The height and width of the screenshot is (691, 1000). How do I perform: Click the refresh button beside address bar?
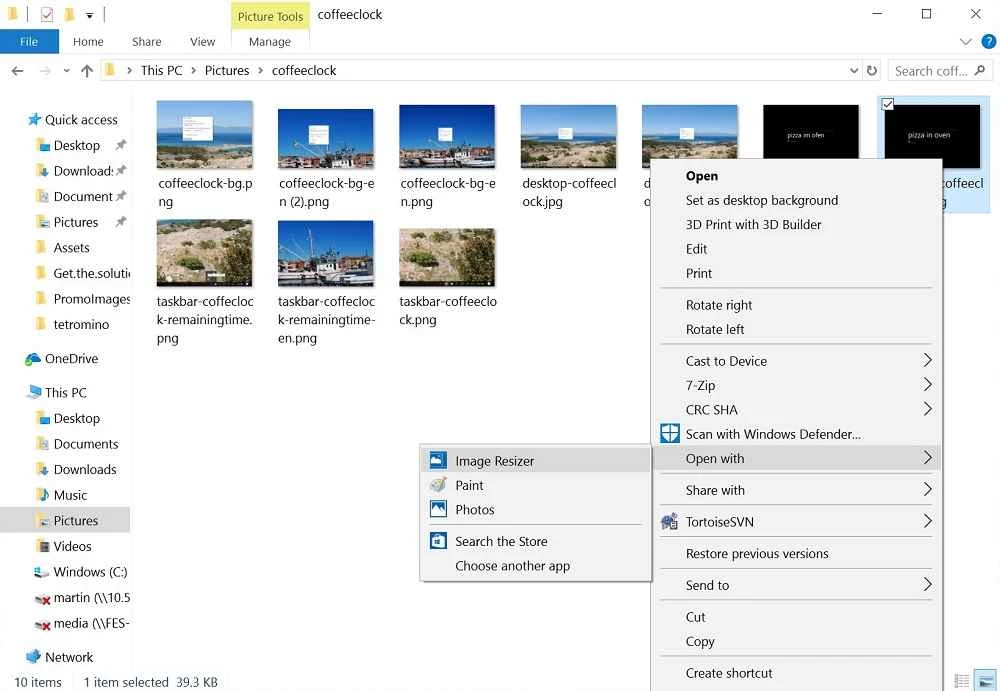[x=872, y=71]
